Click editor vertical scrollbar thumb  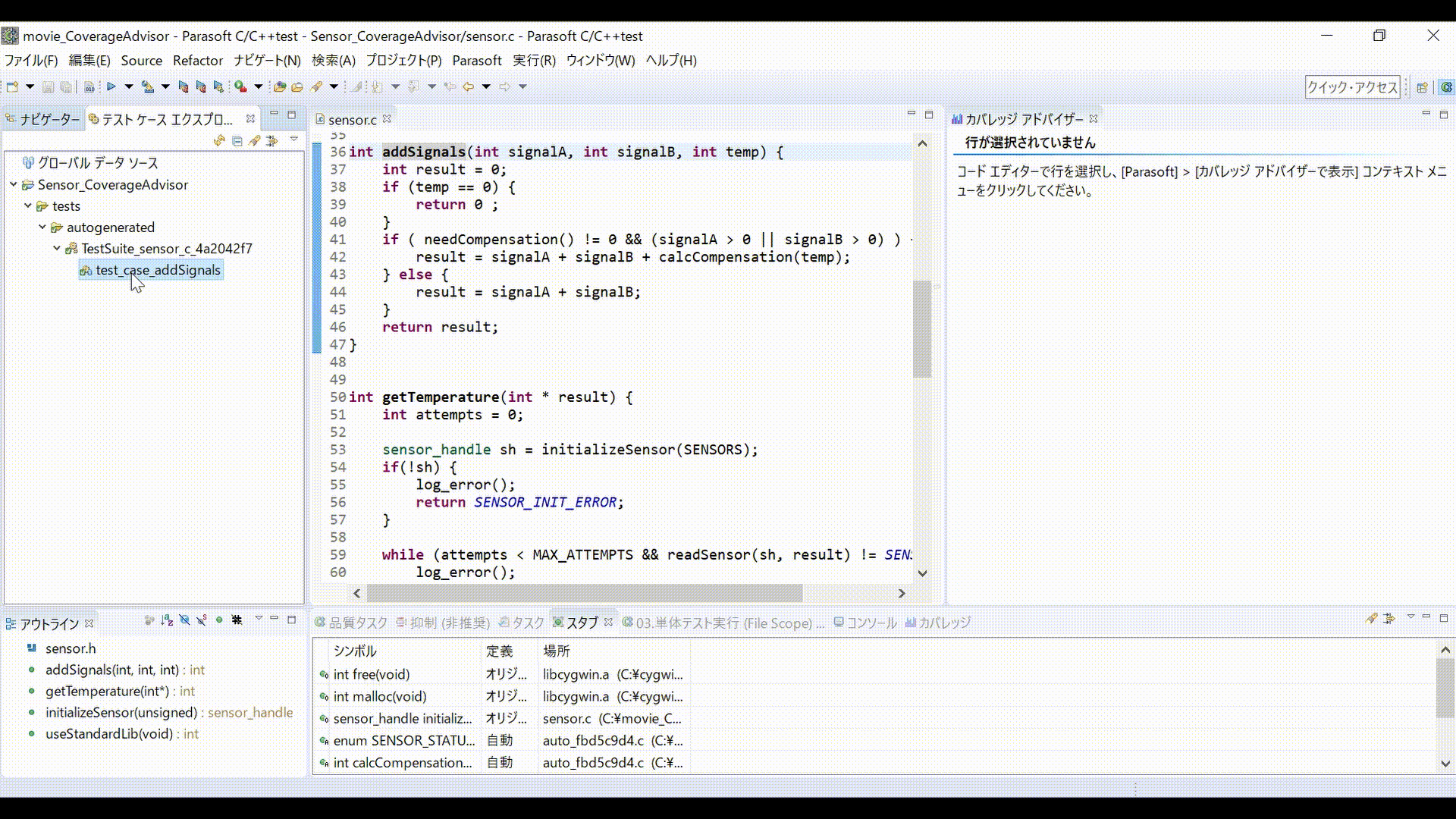pyautogui.click(x=922, y=328)
